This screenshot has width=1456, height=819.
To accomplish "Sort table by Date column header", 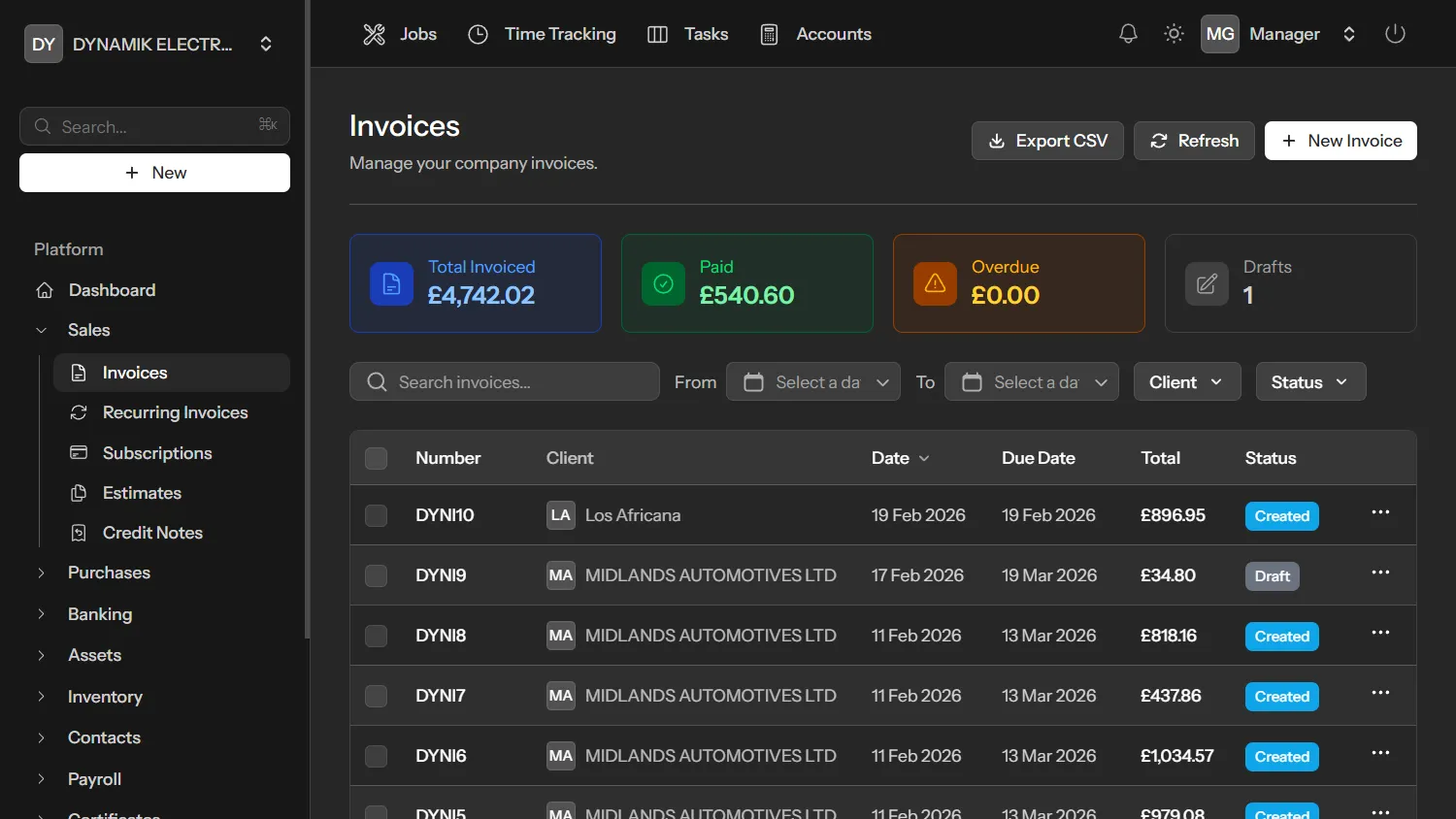I will pyautogui.click(x=900, y=458).
